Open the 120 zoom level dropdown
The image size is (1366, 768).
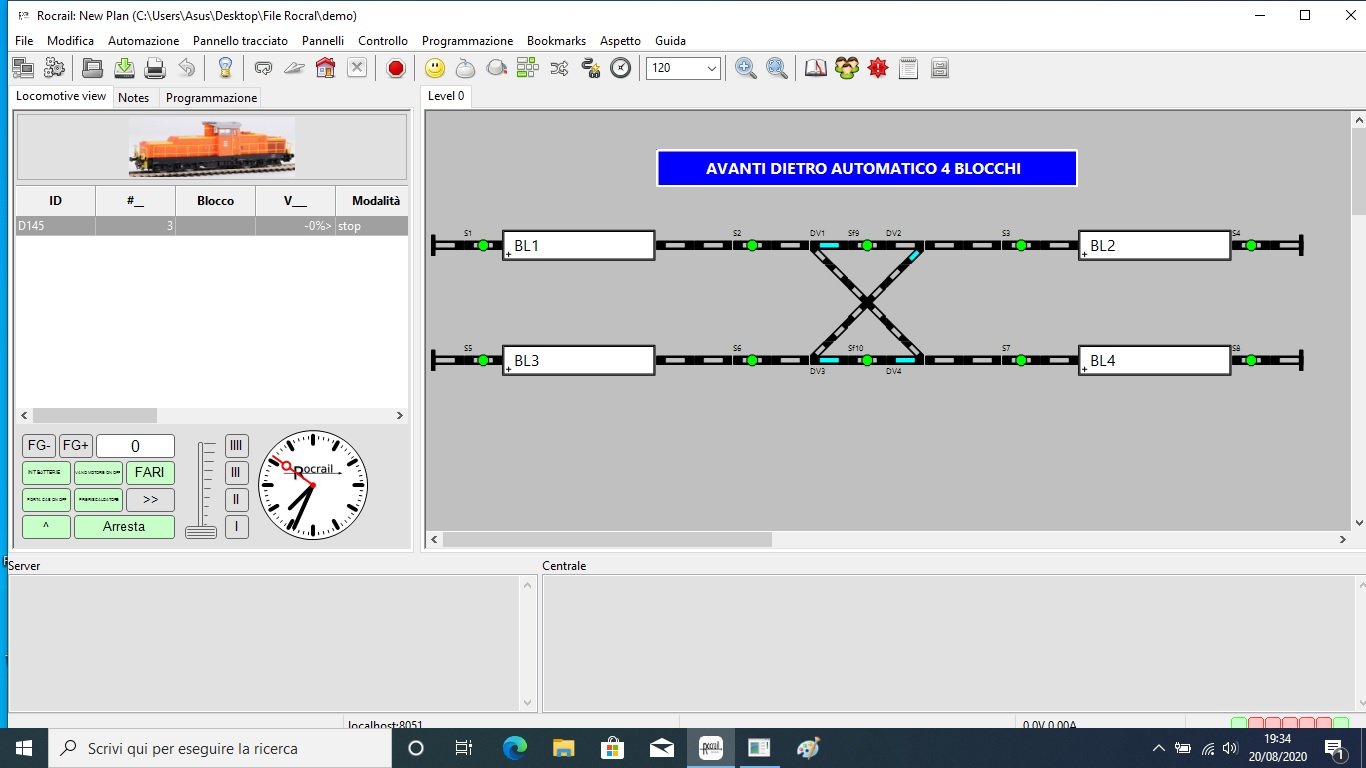(711, 68)
